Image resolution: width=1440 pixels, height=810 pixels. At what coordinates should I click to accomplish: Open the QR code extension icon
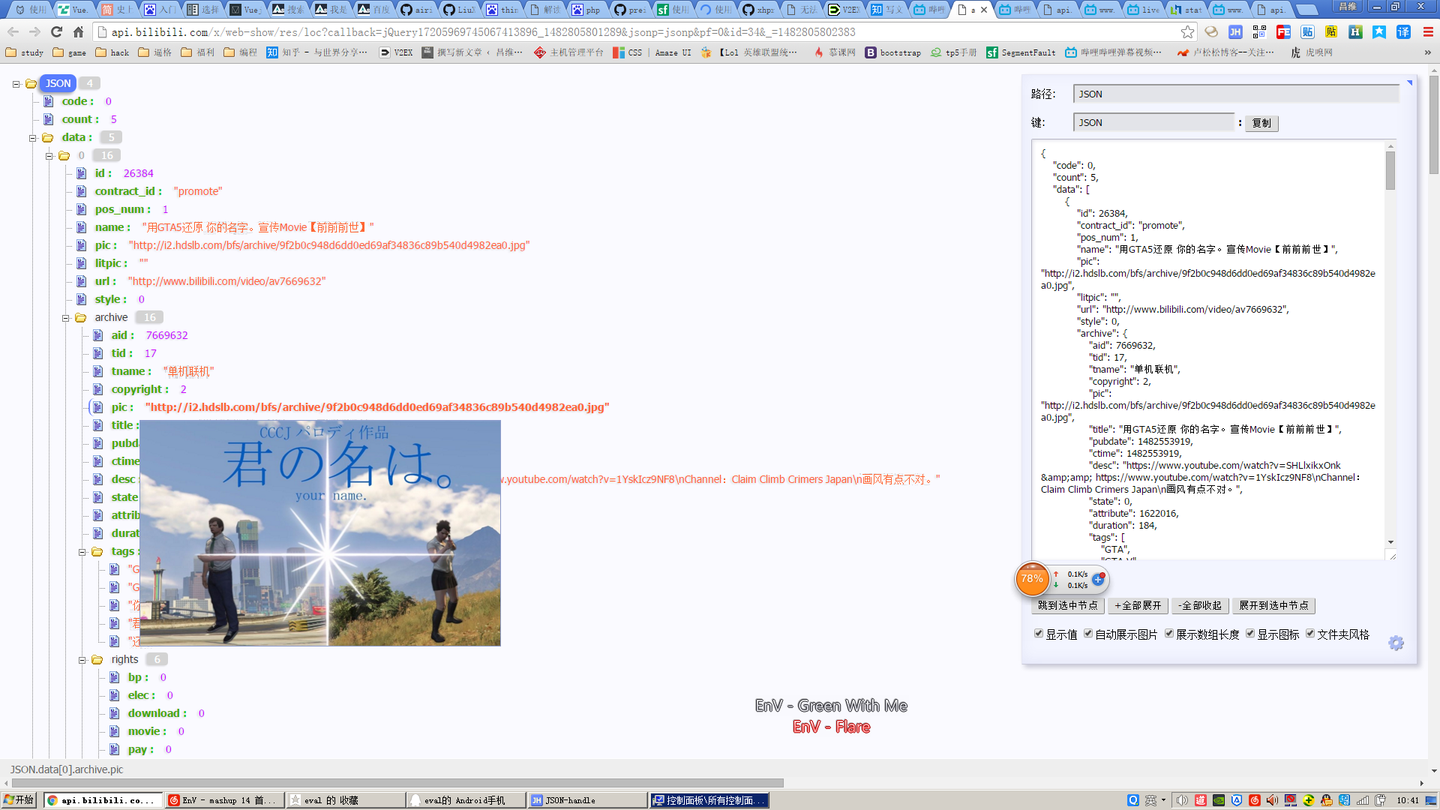[x=1259, y=32]
